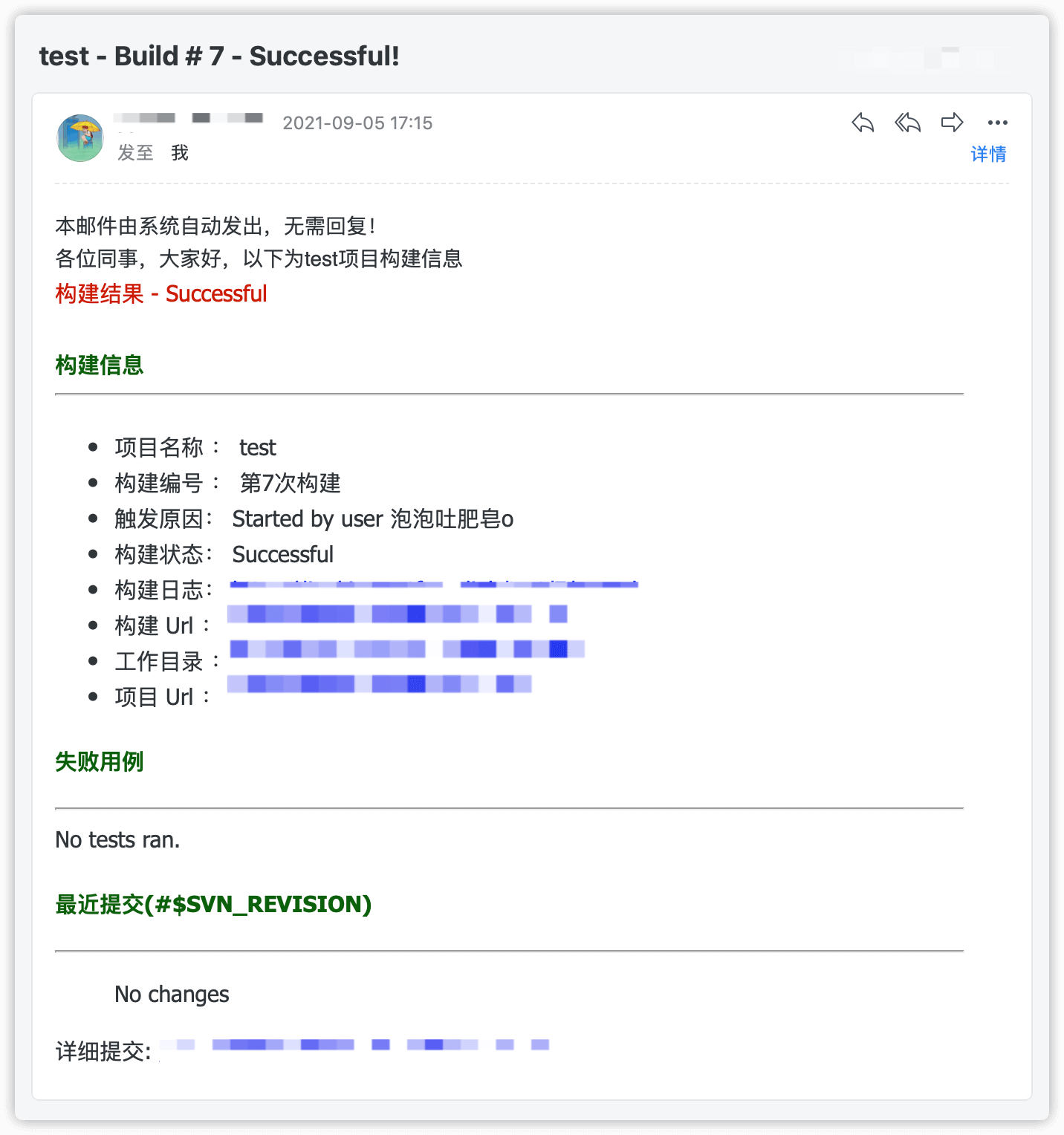Image resolution: width=1064 pixels, height=1135 pixels.
Task: Click the email subject 'test - Build # 7 - Successful!'
Action: click(219, 56)
